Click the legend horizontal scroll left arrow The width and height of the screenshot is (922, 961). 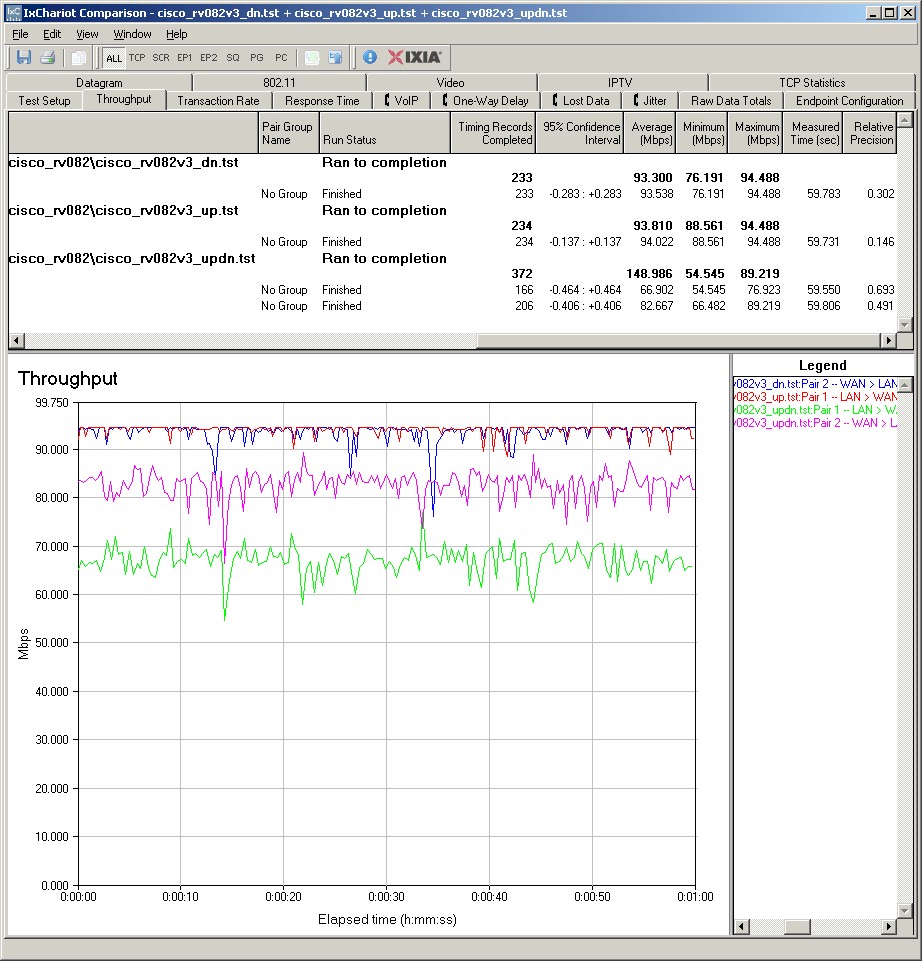point(741,927)
